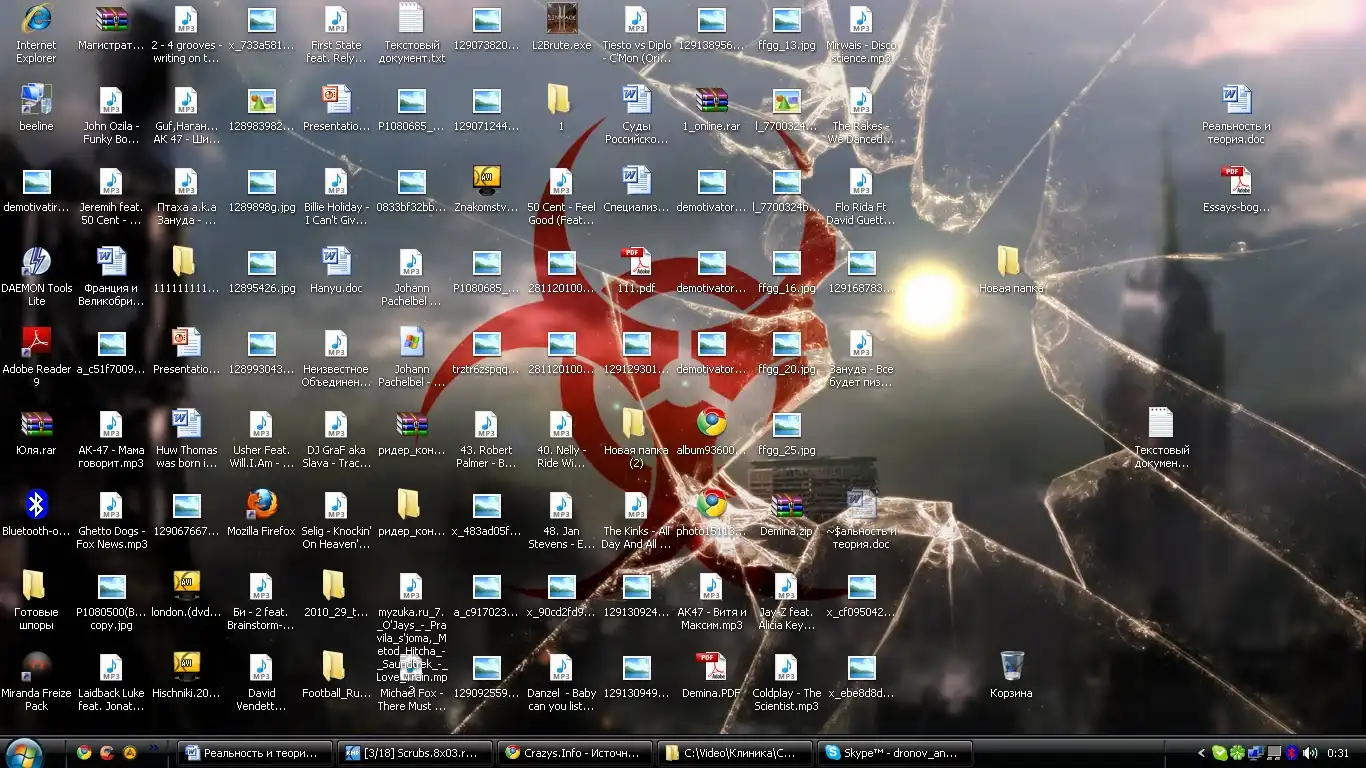Open Adobe Reader 9 shortcut
The image size is (1366, 768).
coord(36,344)
